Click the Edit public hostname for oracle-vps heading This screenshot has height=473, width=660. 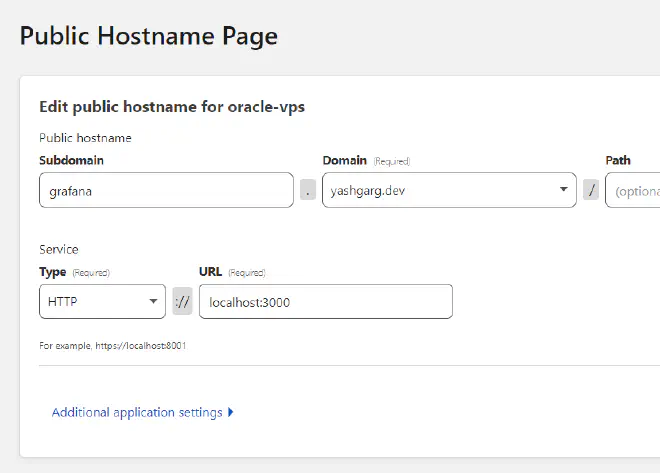171,107
